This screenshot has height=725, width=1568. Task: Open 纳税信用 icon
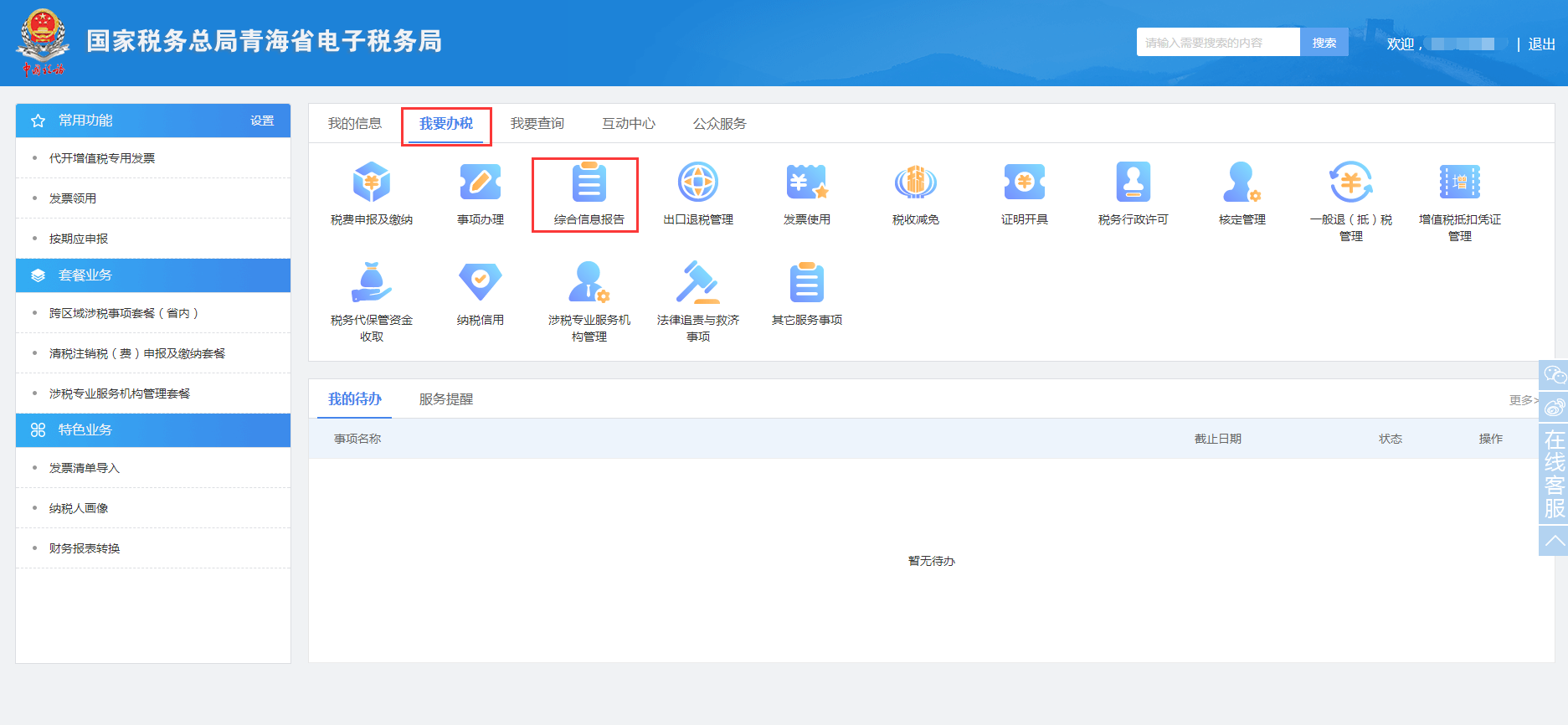[x=481, y=282]
